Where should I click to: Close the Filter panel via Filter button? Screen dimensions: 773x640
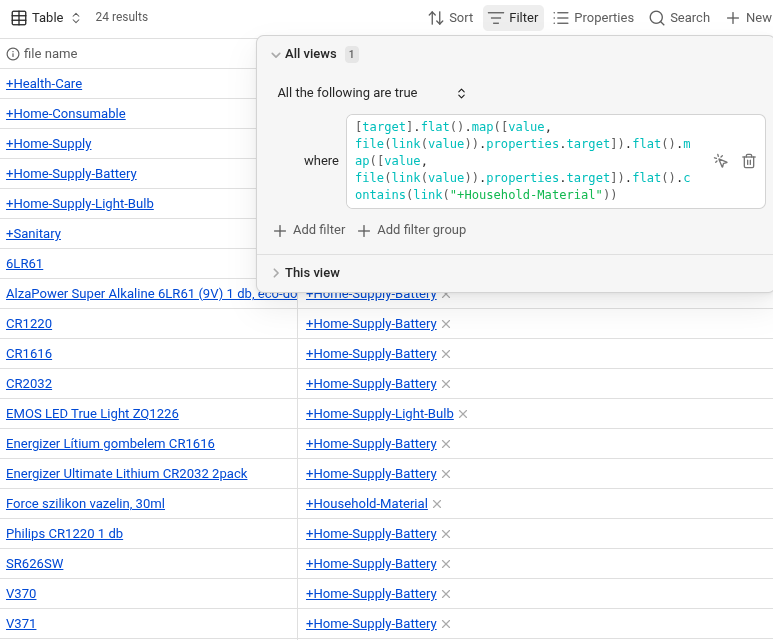click(x=513, y=18)
